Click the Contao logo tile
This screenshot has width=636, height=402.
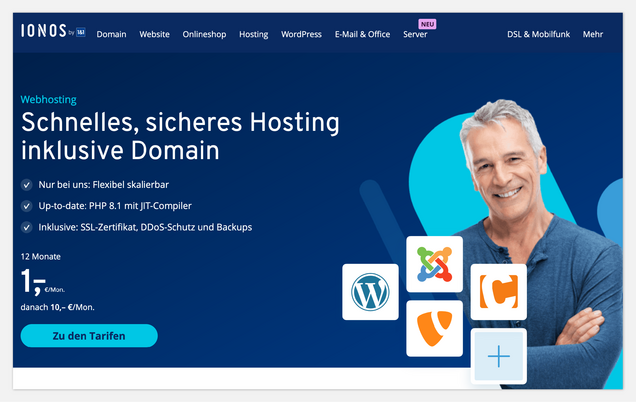point(498,292)
